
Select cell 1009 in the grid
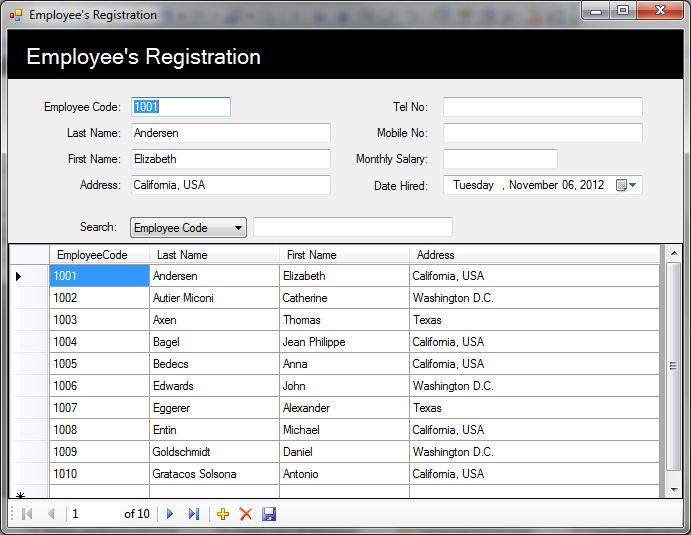coord(100,452)
